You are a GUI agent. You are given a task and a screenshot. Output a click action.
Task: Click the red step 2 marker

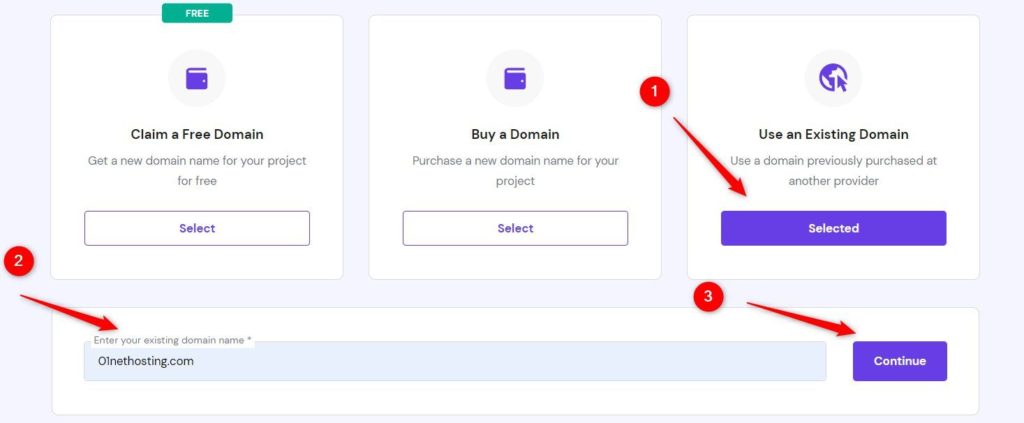pyautogui.click(x=19, y=262)
